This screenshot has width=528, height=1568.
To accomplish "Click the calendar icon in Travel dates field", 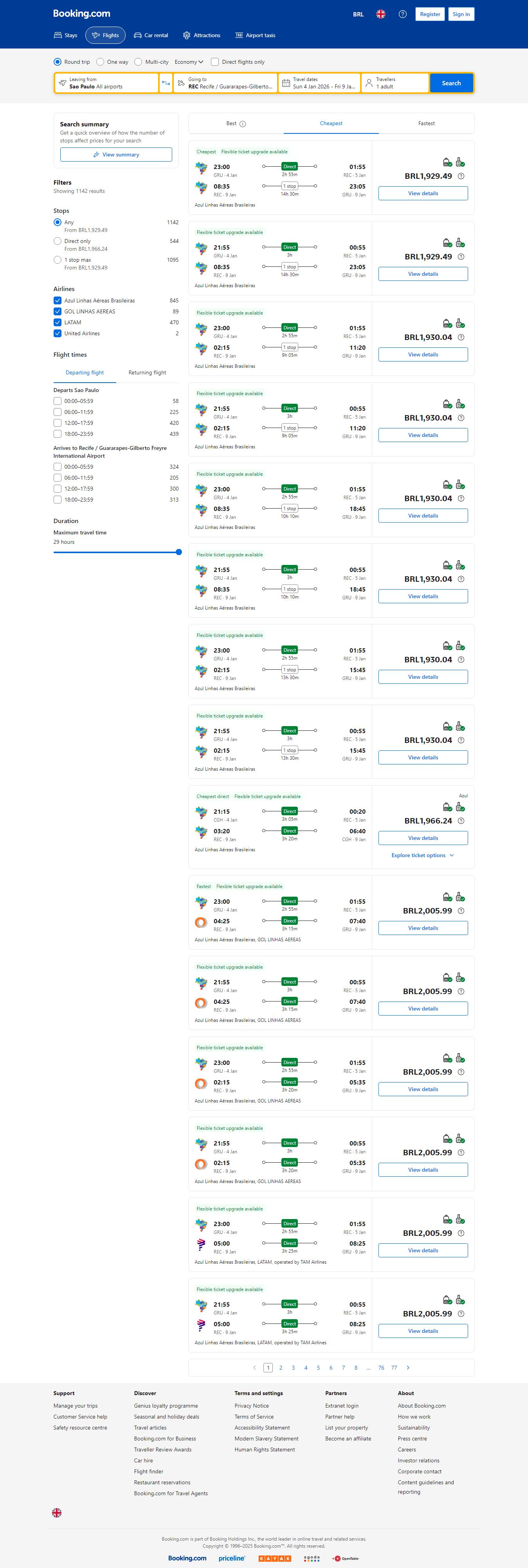I will tap(286, 83).
